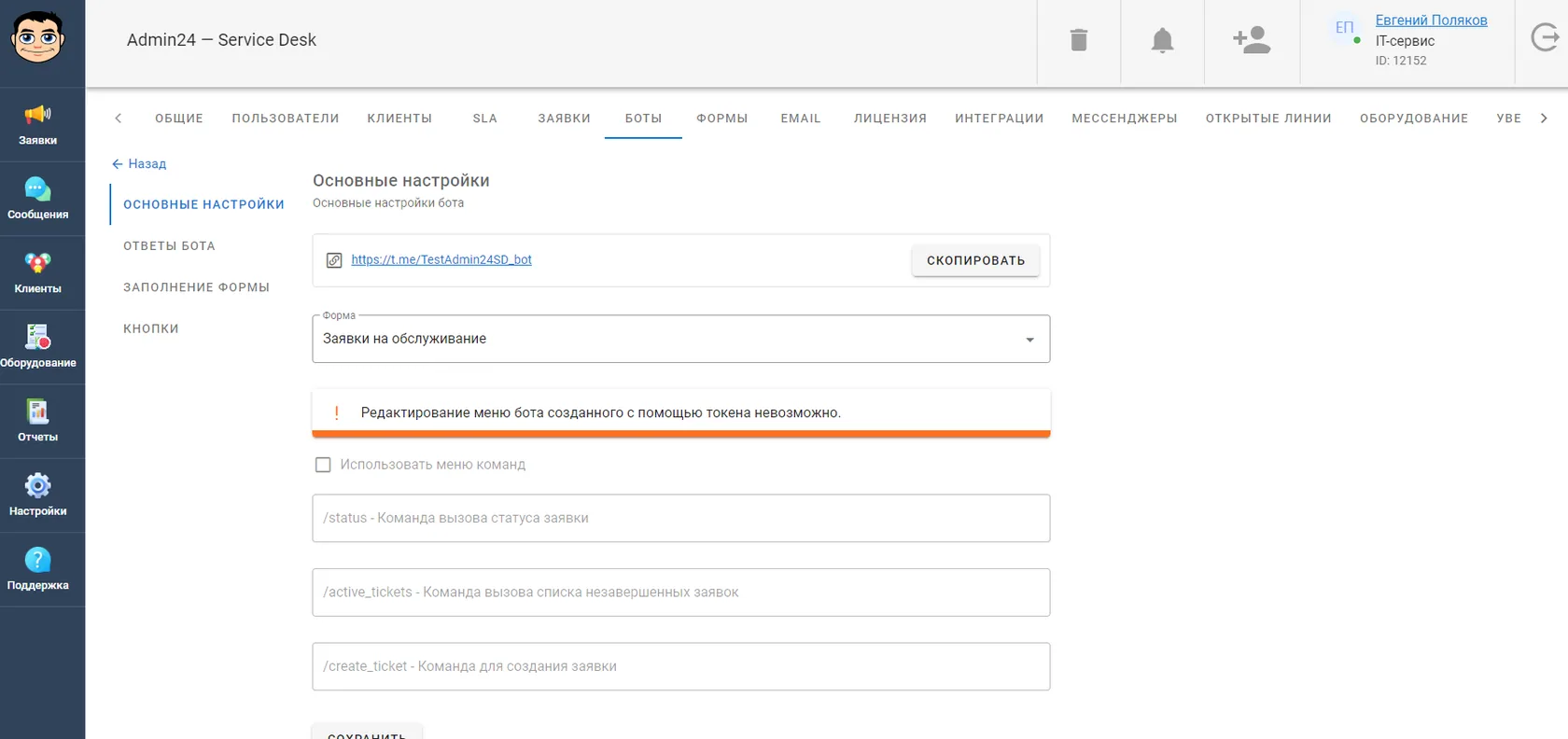Select Ответы бота in side menu
Screen dimensions: 1568x739
point(170,246)
